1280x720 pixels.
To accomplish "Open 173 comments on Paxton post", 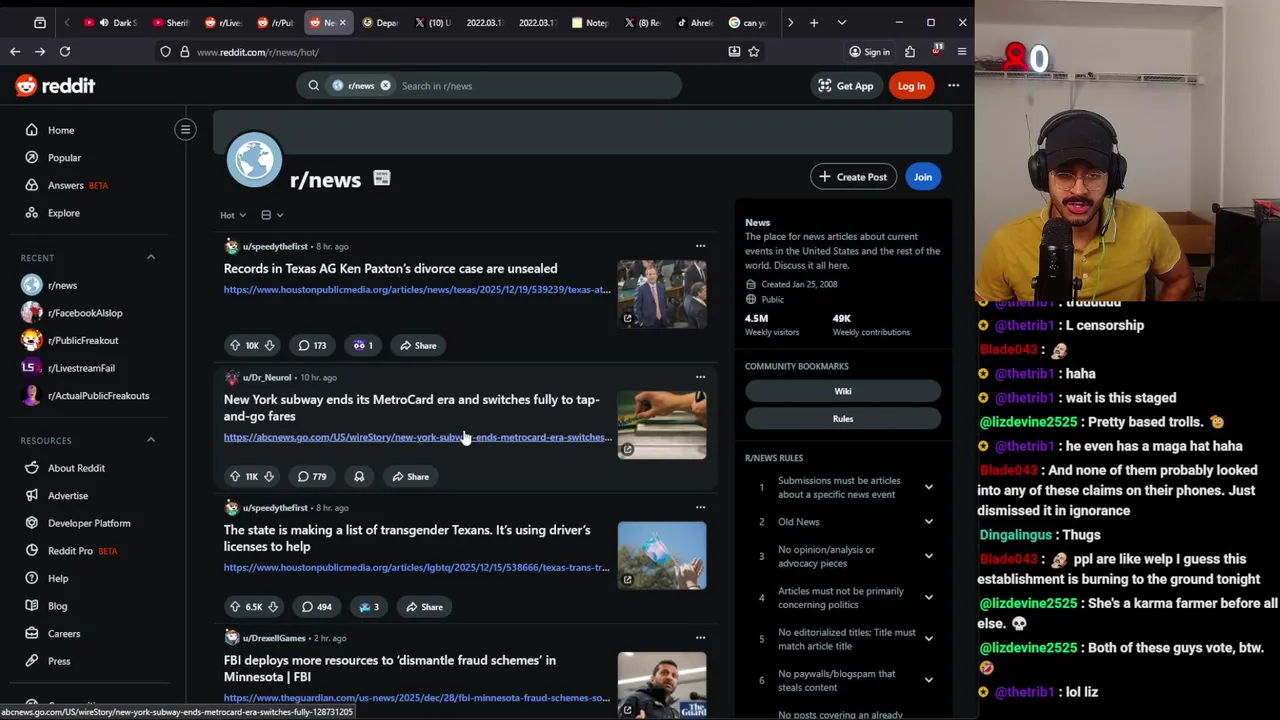I will 312,346.
